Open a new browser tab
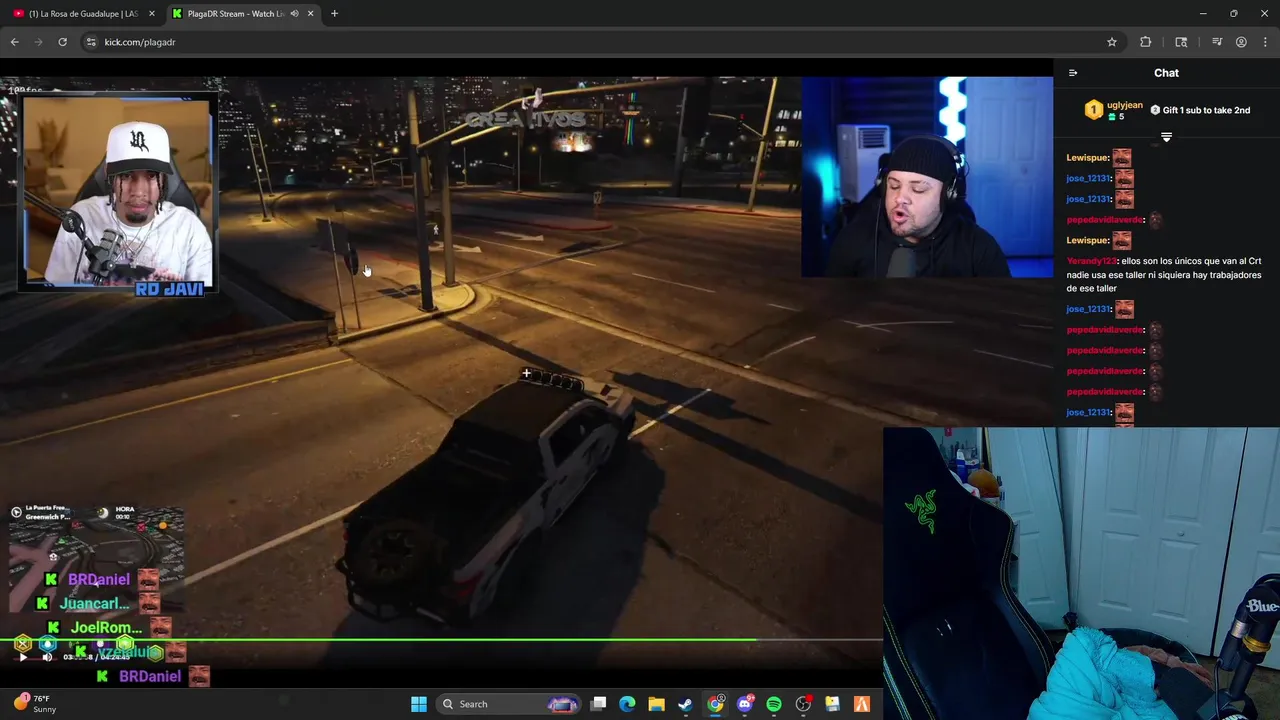Image resolution: width=1280 pixels, height=720 pixels. coord(334,14)
